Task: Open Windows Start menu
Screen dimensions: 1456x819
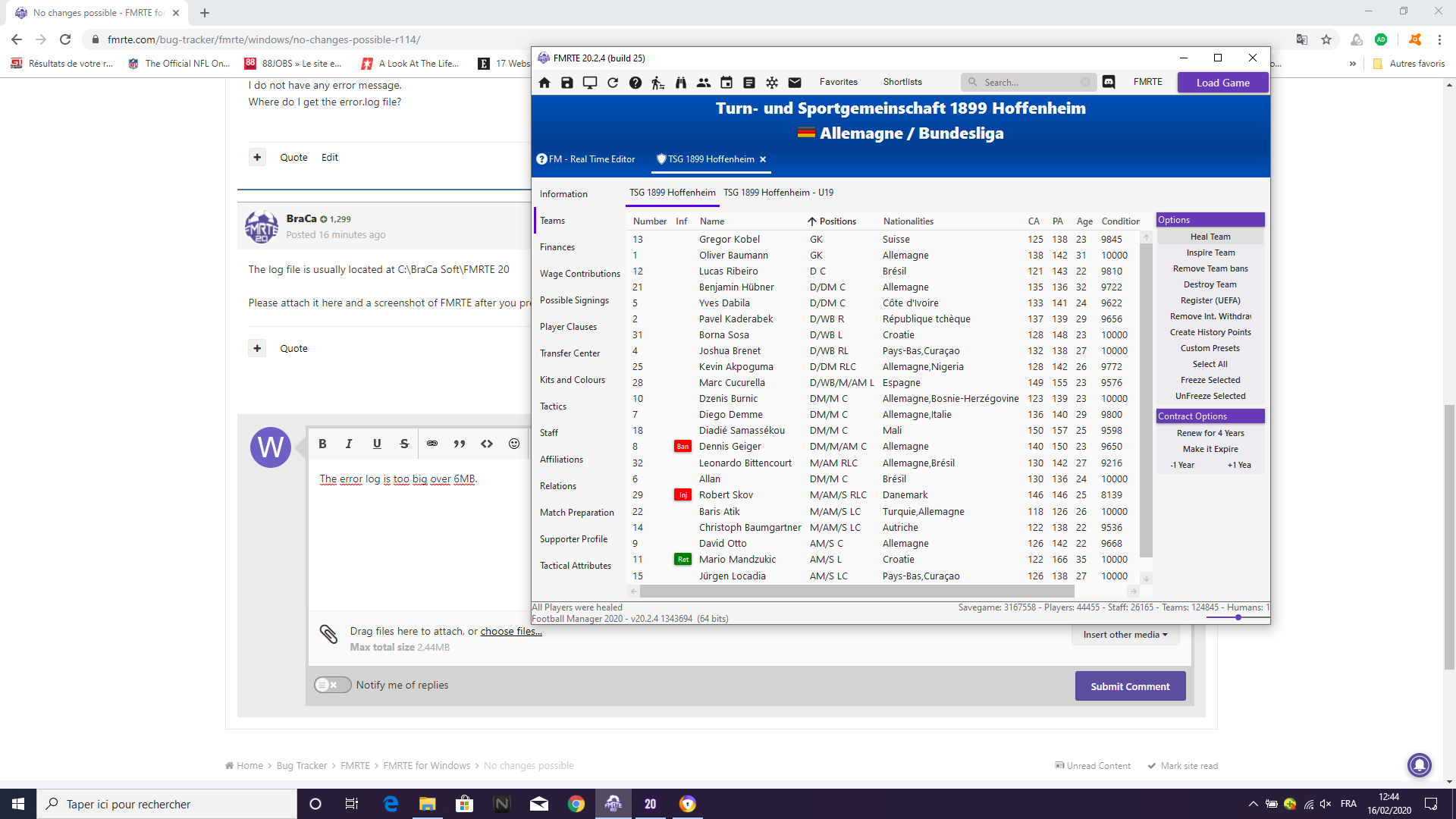Action: click(x=18, y=804)
